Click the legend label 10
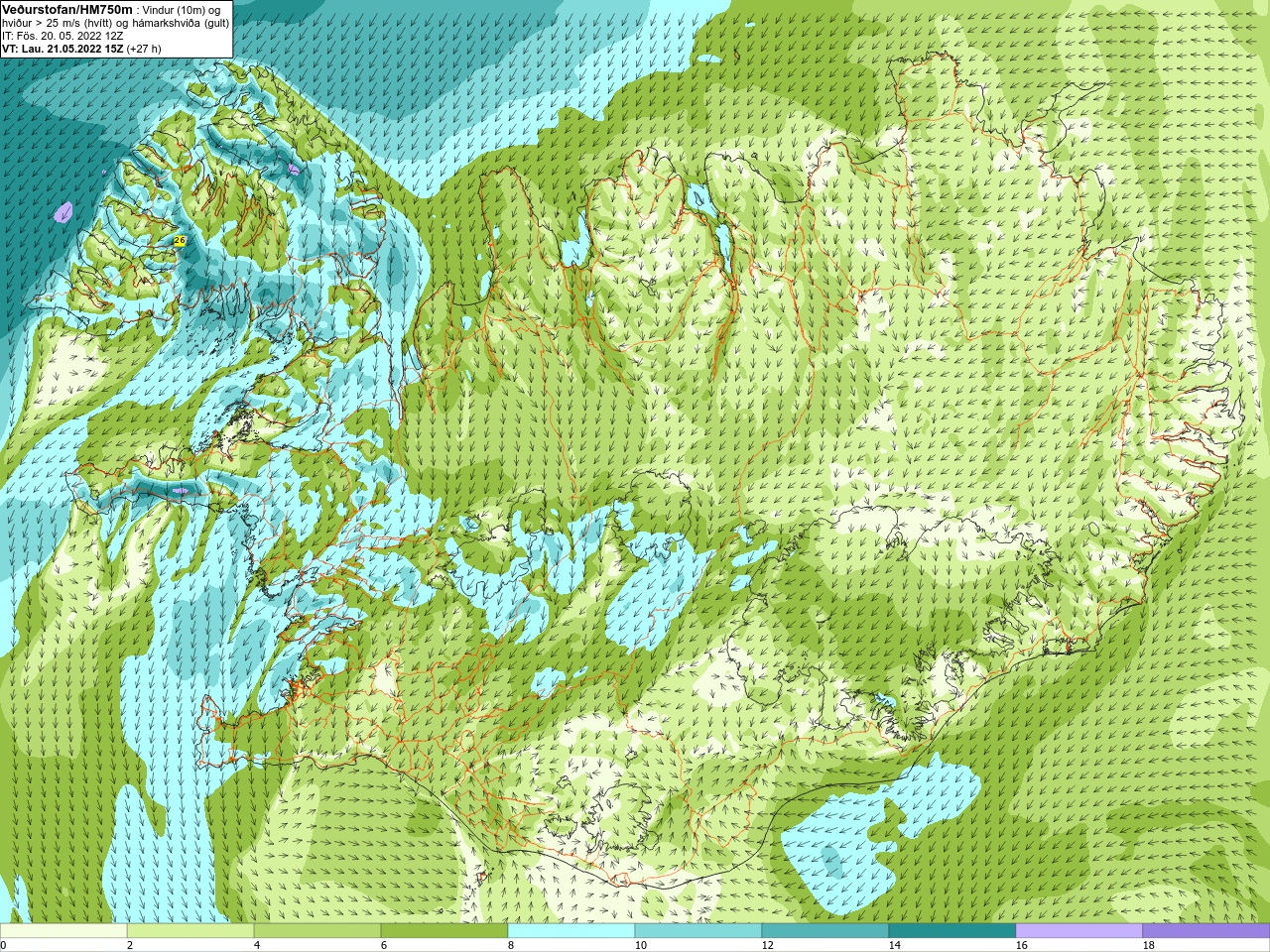The image size is (1270, 952). 640,945
